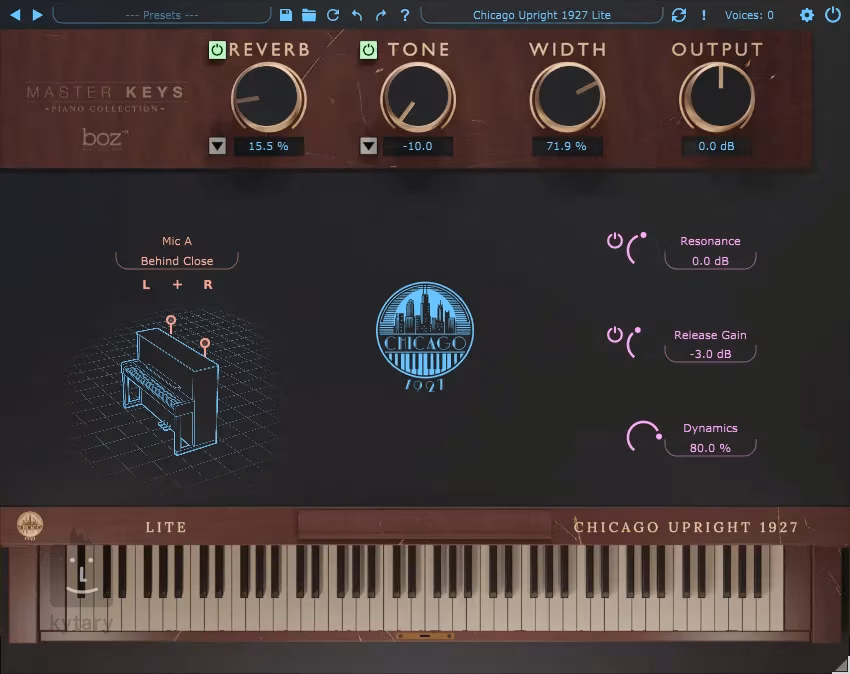Click the exclamation mark panic icon
Screen dimensions: 850x674
click(704, 15)
